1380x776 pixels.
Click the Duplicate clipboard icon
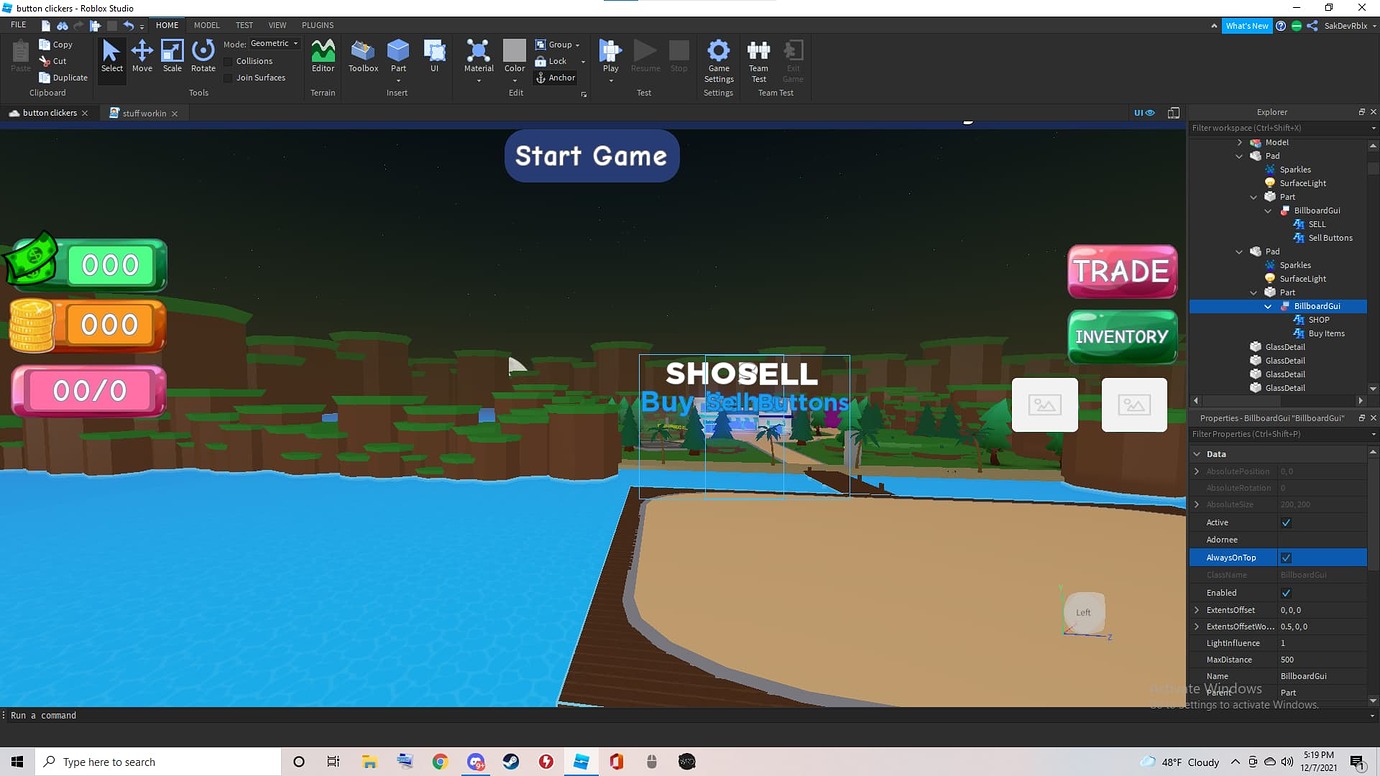(x=44, y=77)
